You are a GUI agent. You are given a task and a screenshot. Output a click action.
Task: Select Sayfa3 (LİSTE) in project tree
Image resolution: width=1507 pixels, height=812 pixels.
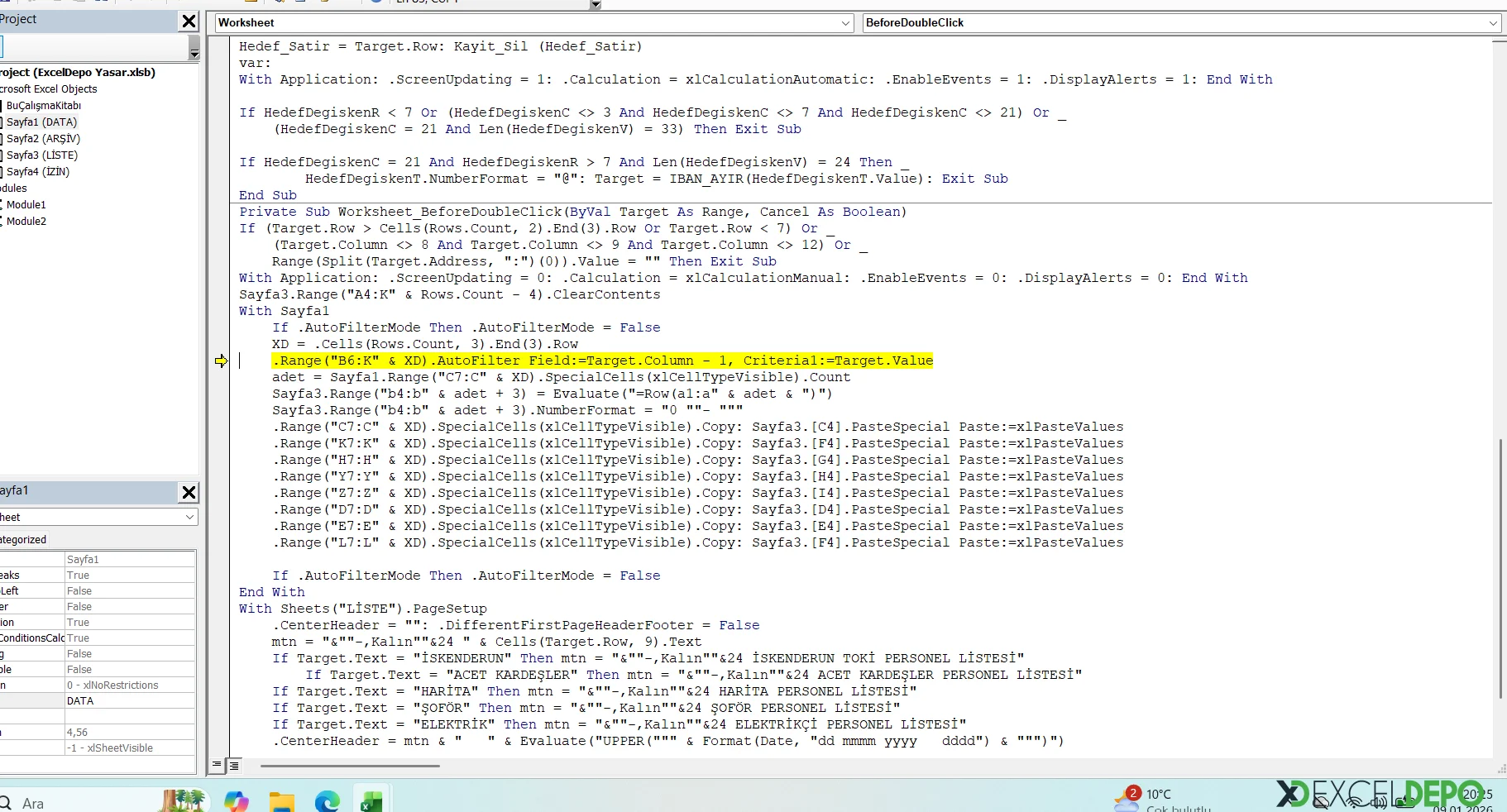pyautogui.click(x=41, y=155)
